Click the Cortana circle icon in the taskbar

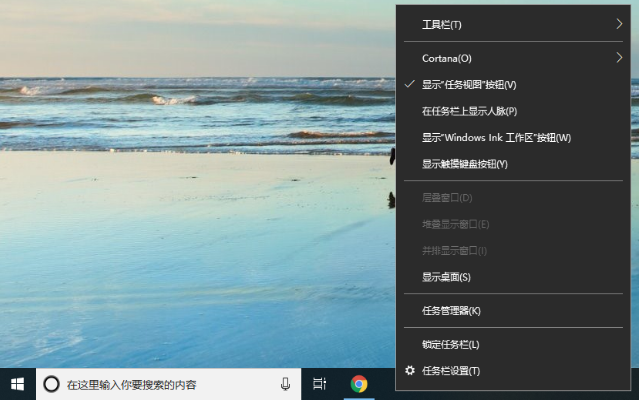pos(51,384)
